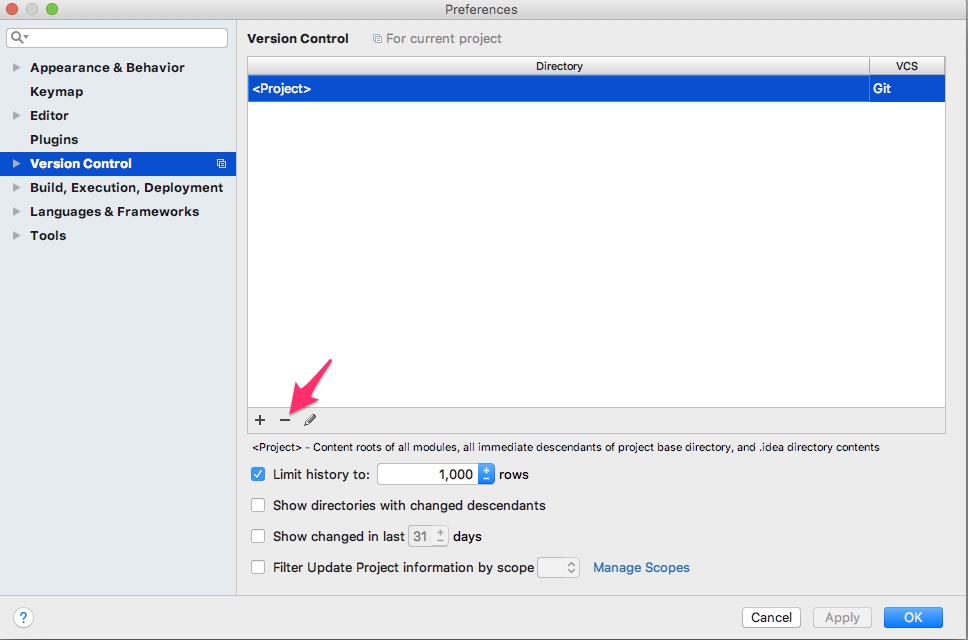Click the Cancel button
Screen dimensions: 968x640
[x=771, y=617]
